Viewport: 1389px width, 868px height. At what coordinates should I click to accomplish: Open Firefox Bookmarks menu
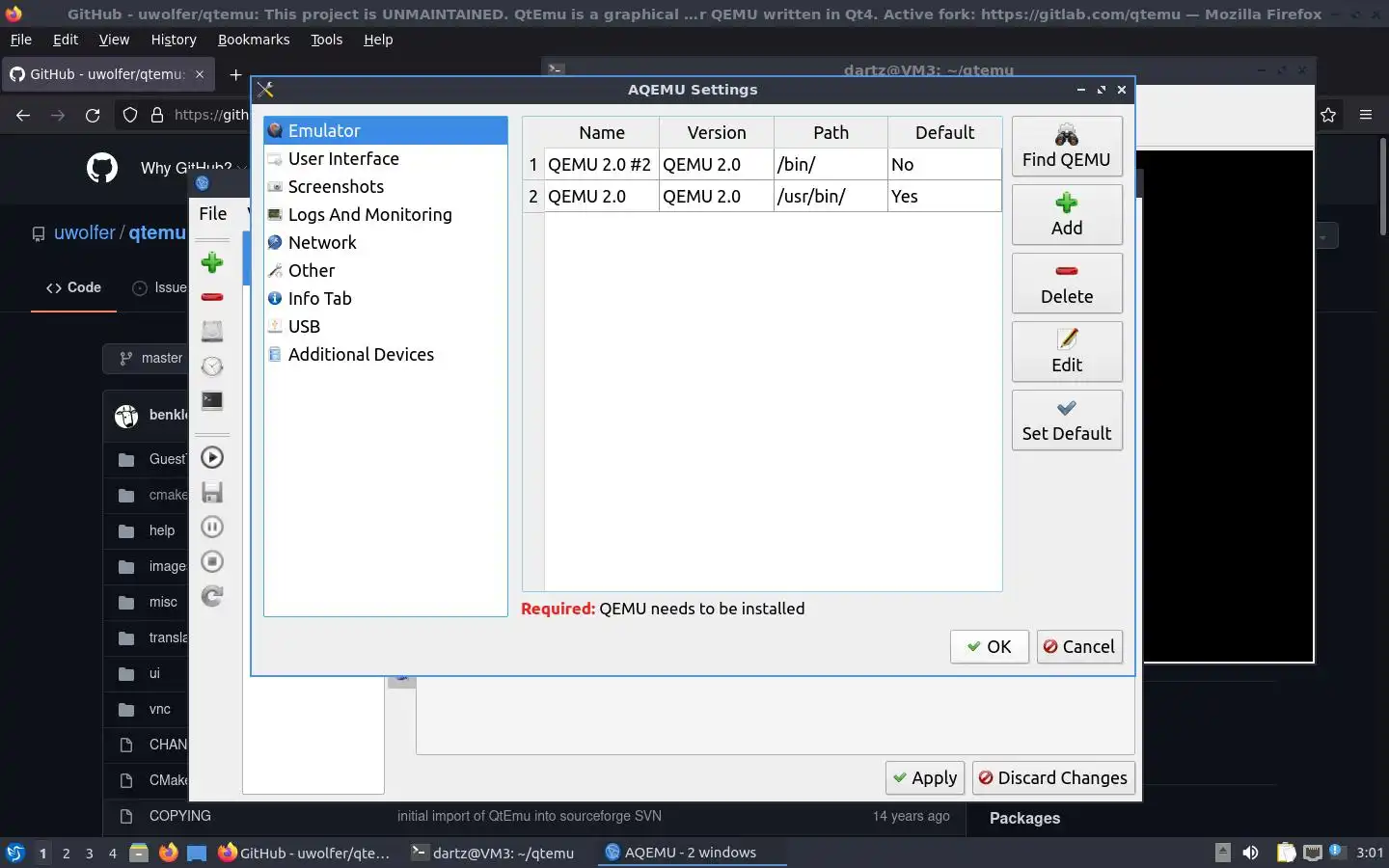[x=254, y=40]
